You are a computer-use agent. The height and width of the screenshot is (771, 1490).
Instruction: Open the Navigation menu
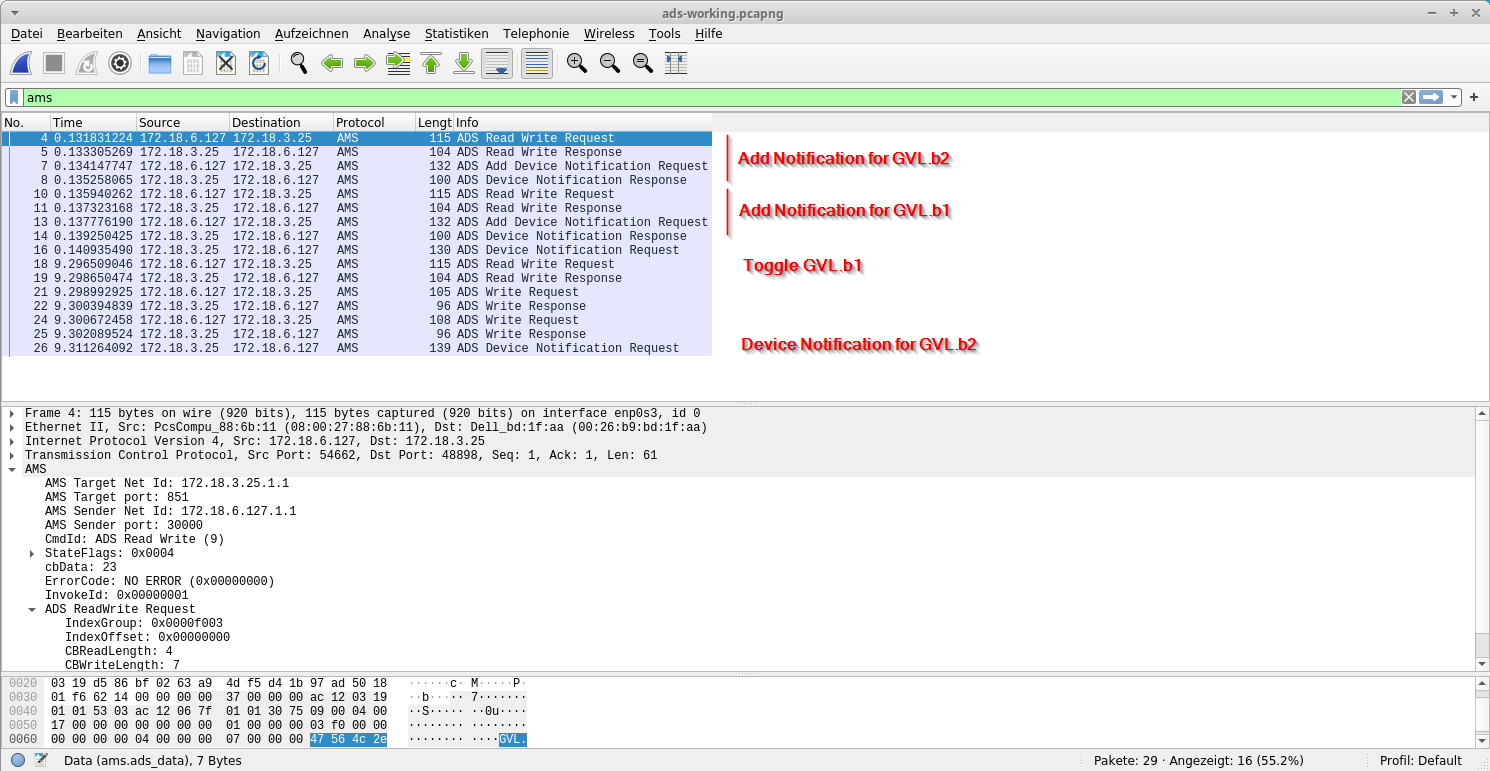(x=228, y=33)
